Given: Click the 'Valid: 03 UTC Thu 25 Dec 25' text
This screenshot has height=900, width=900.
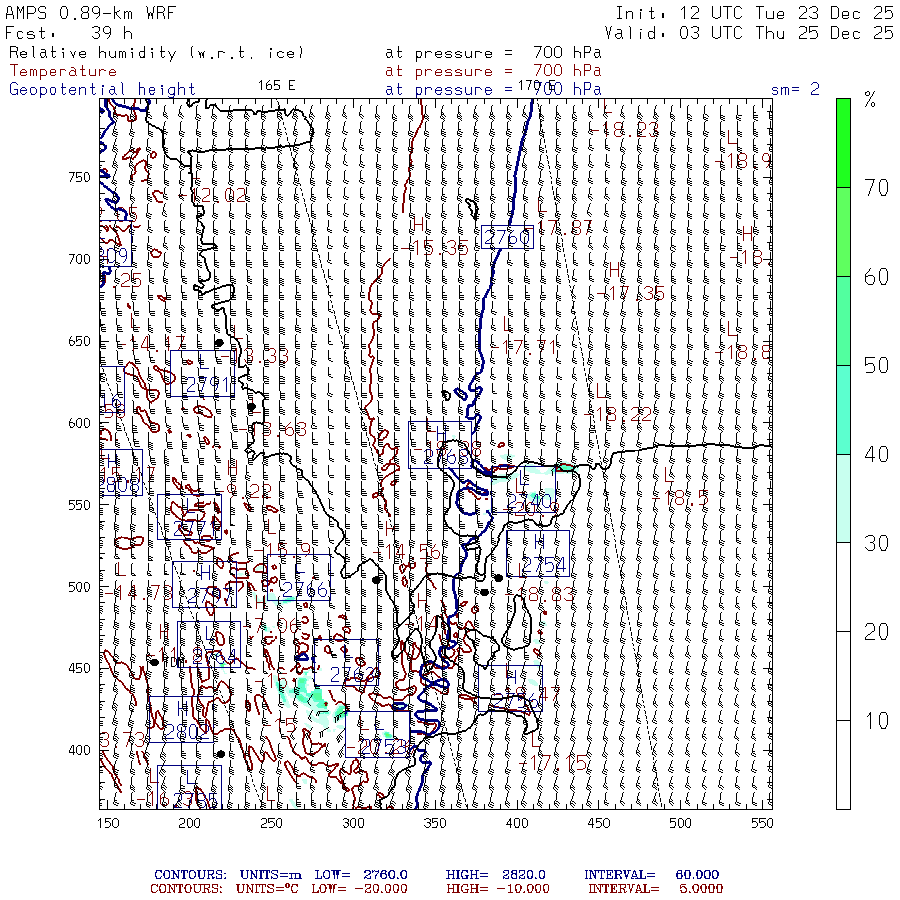Looking at the screenshot, I should coord(749,33).
